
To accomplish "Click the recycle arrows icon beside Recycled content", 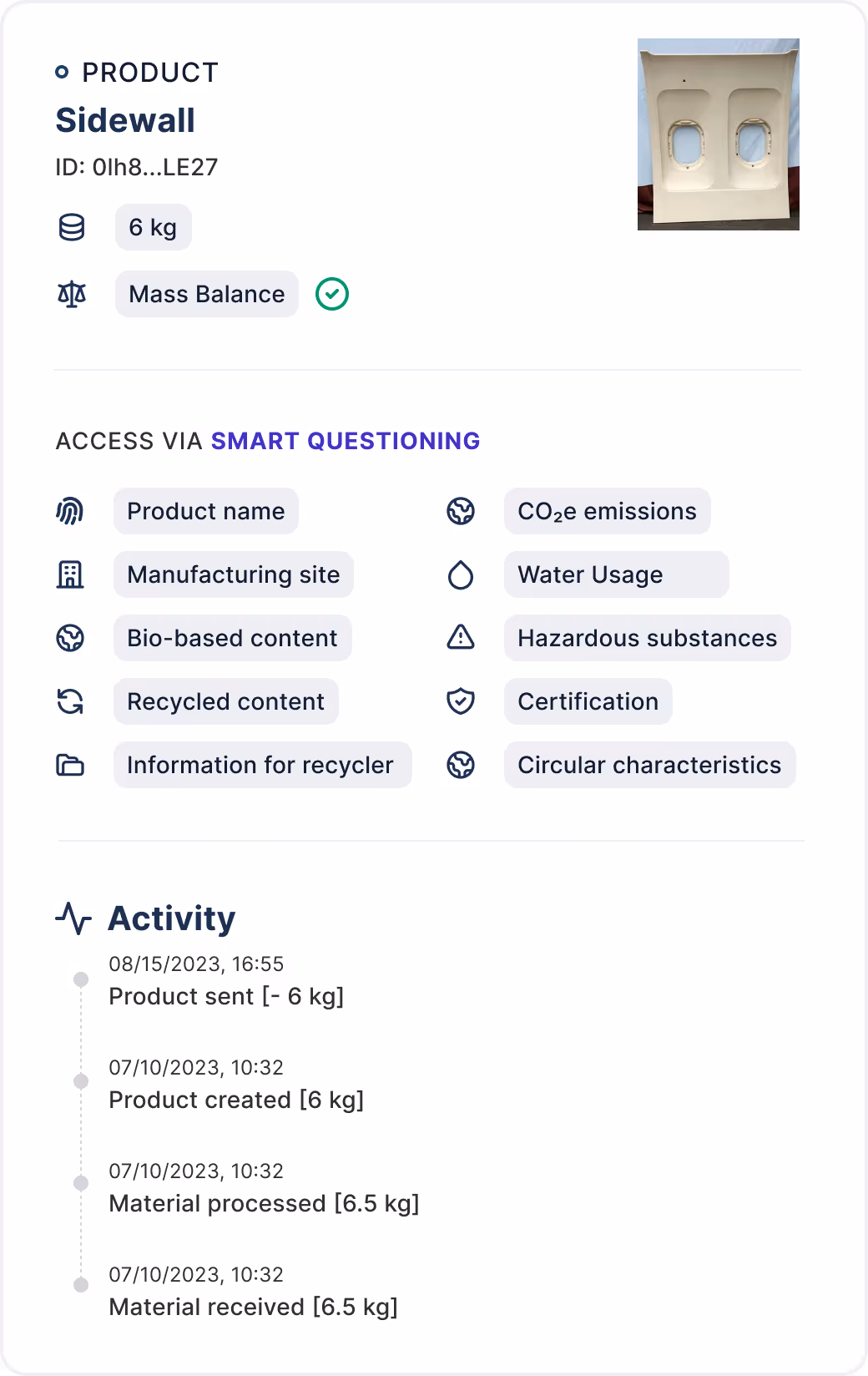I will pos(70,701).
